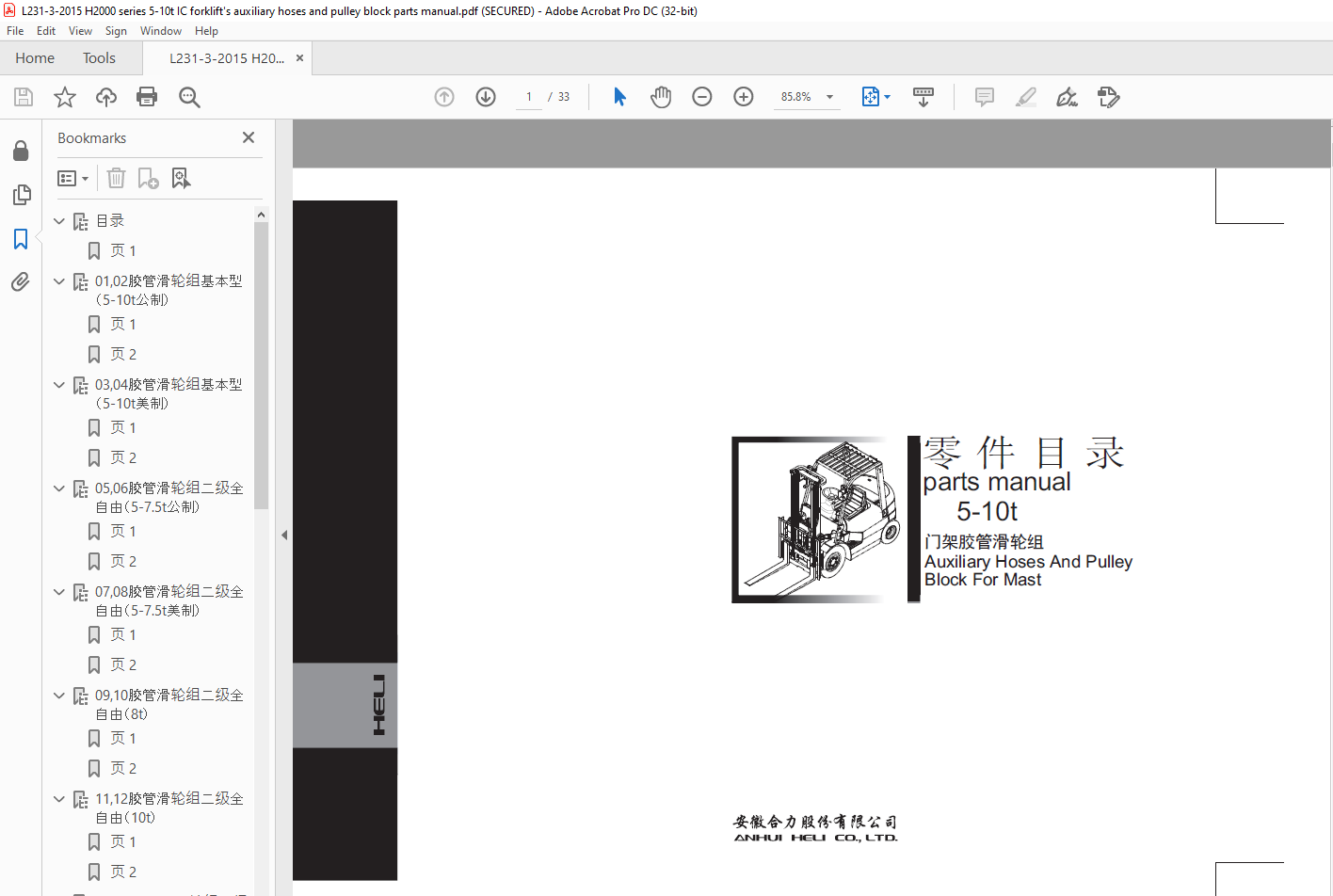Viewport: 1333px width, 896px height.
Task: Add the document to starred files
Action: point(65,97)
